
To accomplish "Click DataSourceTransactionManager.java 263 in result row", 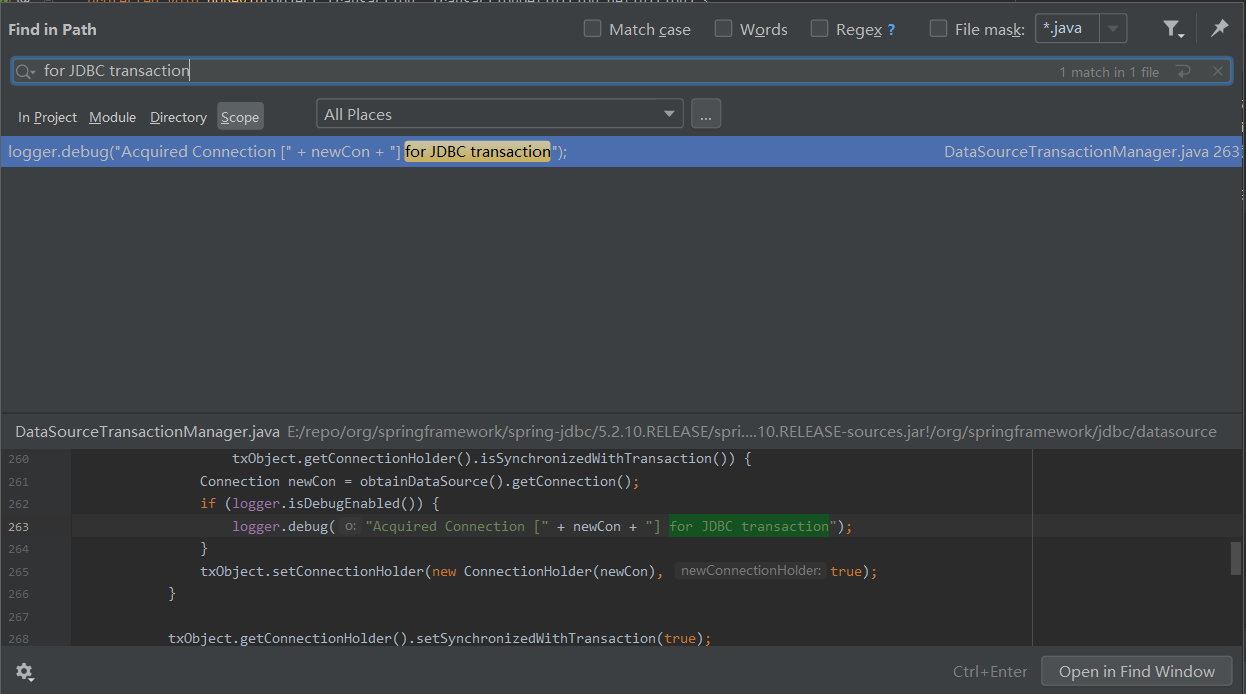I will (x=1091, y=152).
